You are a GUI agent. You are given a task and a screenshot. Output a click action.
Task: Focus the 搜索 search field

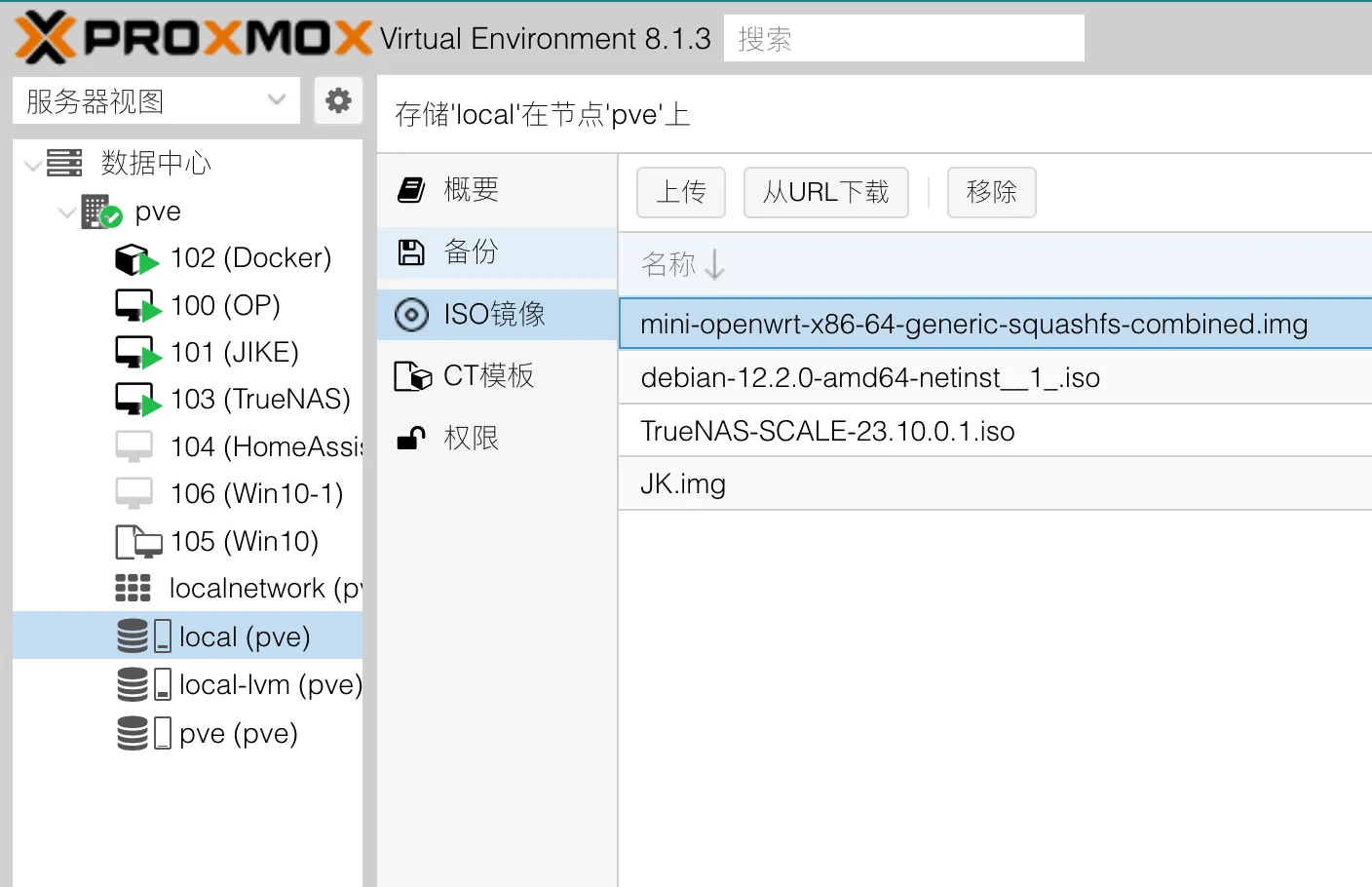tap(903, 38)
